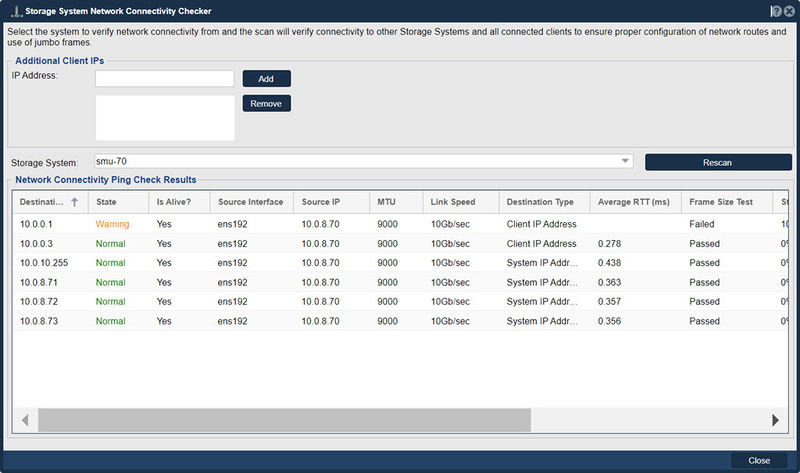This screenshot has width=800, height=473.
Task: Click the 0.438 average RTT value
Action: (x=609, y=263)
